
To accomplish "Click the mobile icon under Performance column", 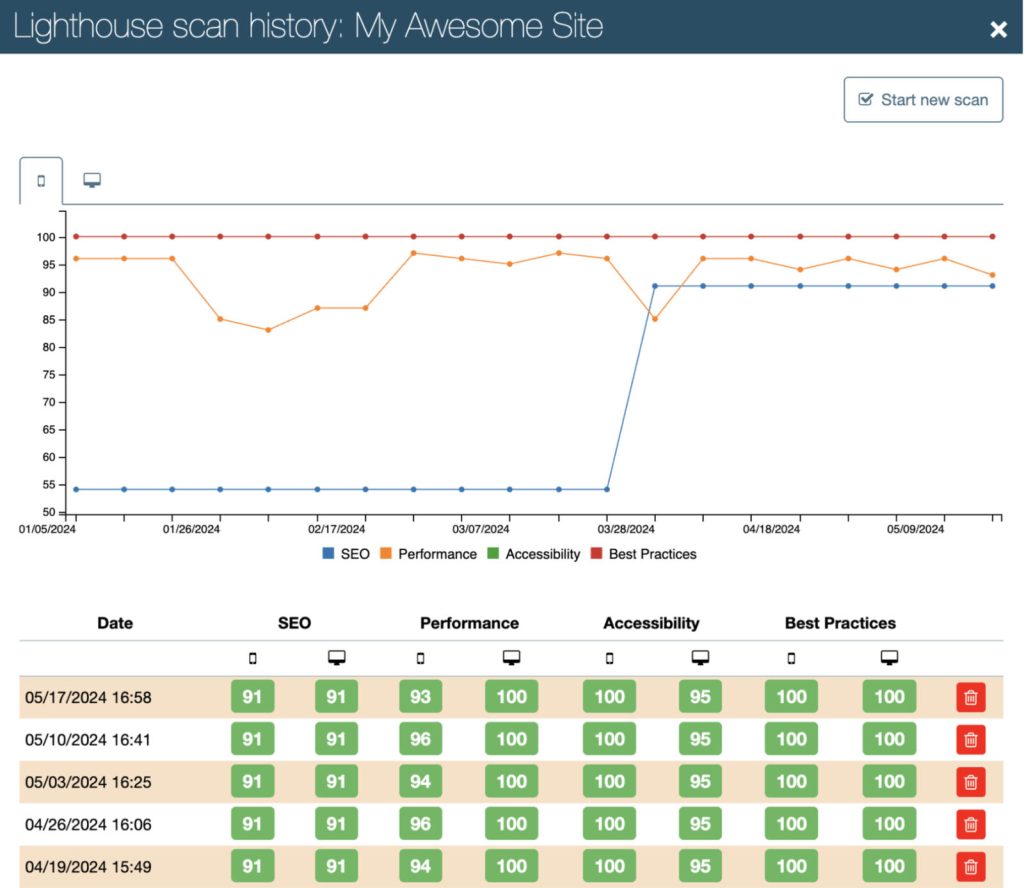I will 421,658.
